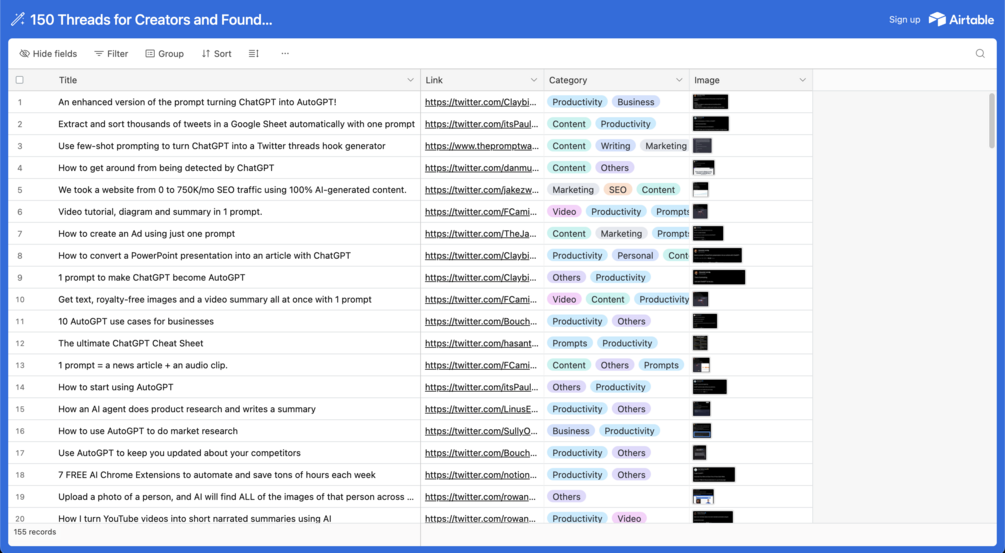Click the Sign up link
This screenshot has height=553, width=1005.
904,19
